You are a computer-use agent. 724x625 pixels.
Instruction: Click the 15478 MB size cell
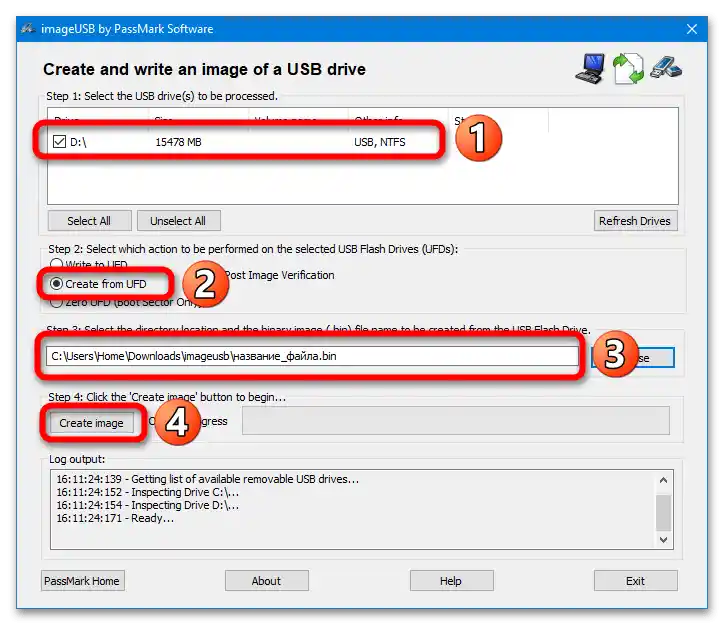pyautogui.click(x=178, y=142)
